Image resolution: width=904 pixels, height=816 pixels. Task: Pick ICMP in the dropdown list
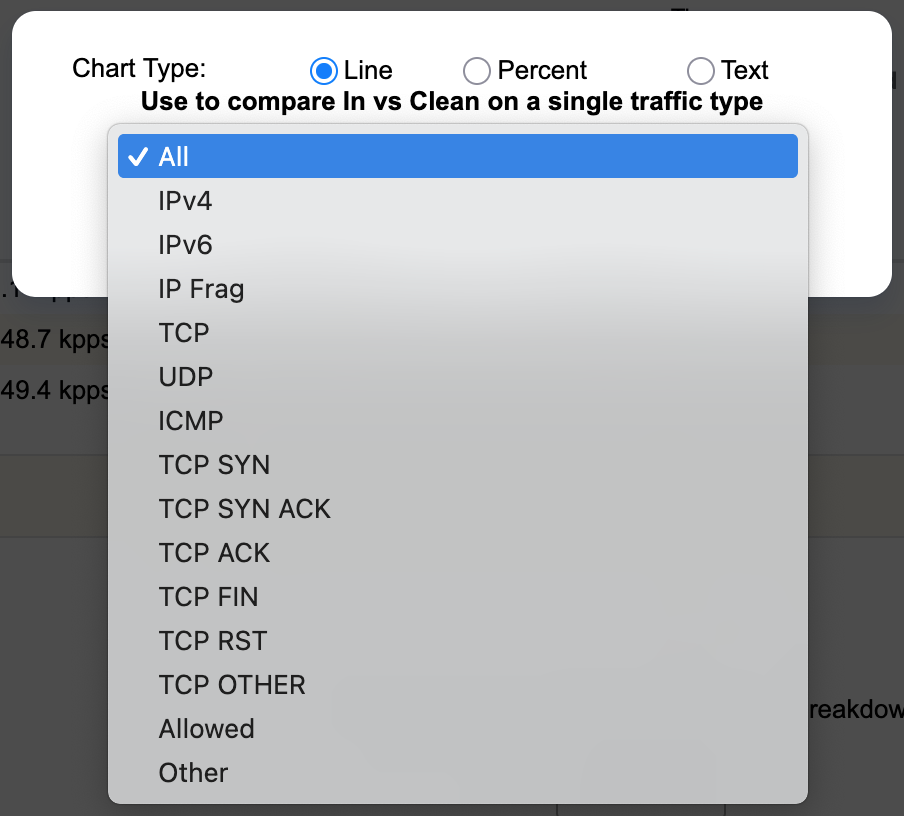pos(458,421)
